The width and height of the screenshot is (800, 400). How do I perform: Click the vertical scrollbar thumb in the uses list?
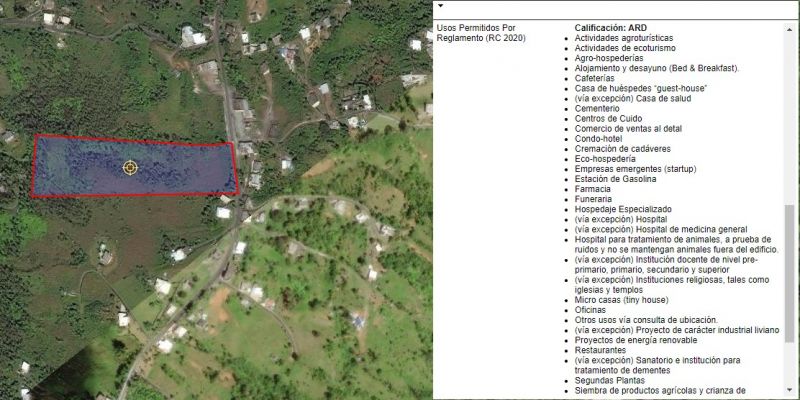pyautogui.click(x=790, y=258)
